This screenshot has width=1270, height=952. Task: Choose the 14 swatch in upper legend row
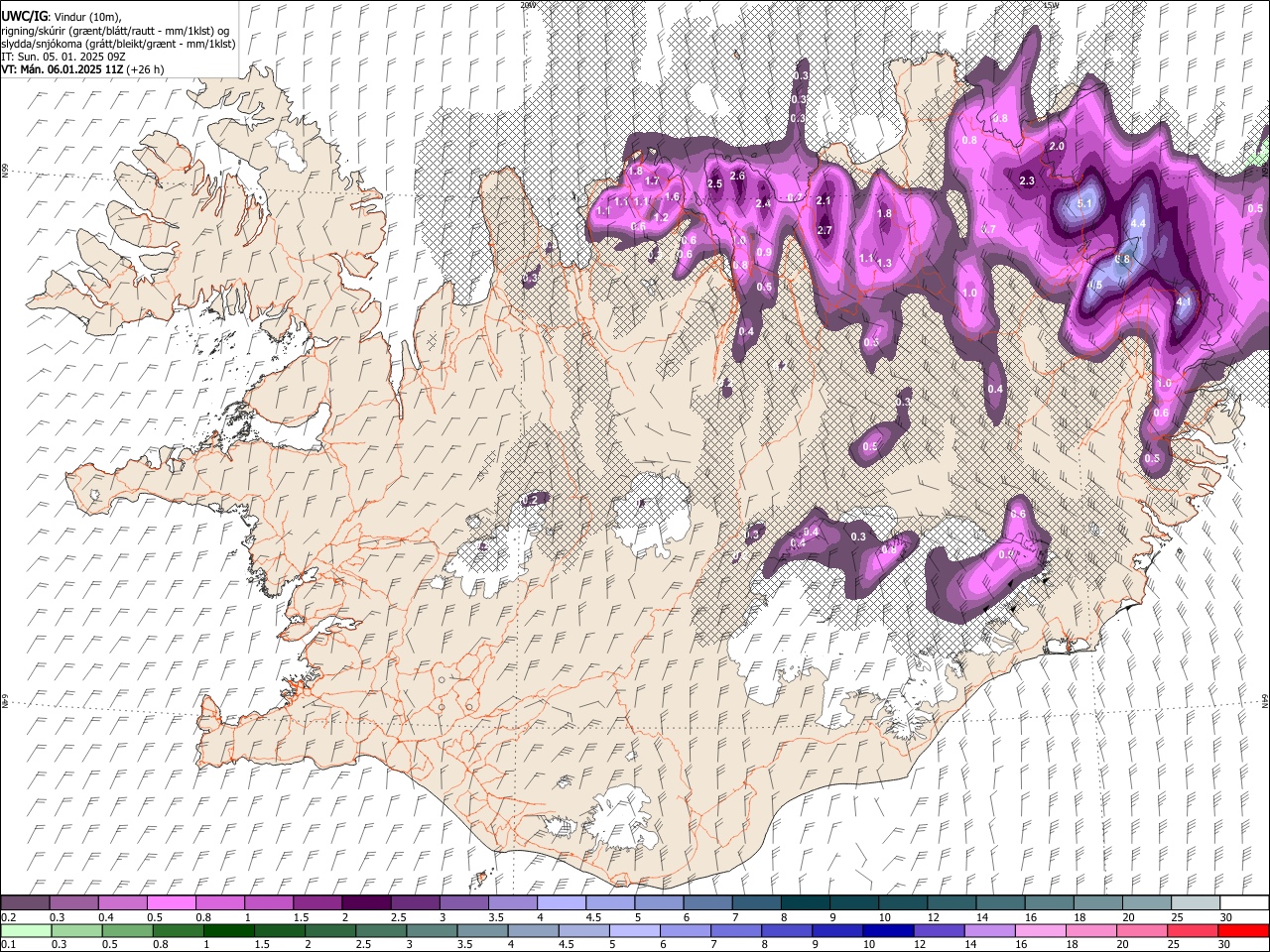(x=999, y=902)
